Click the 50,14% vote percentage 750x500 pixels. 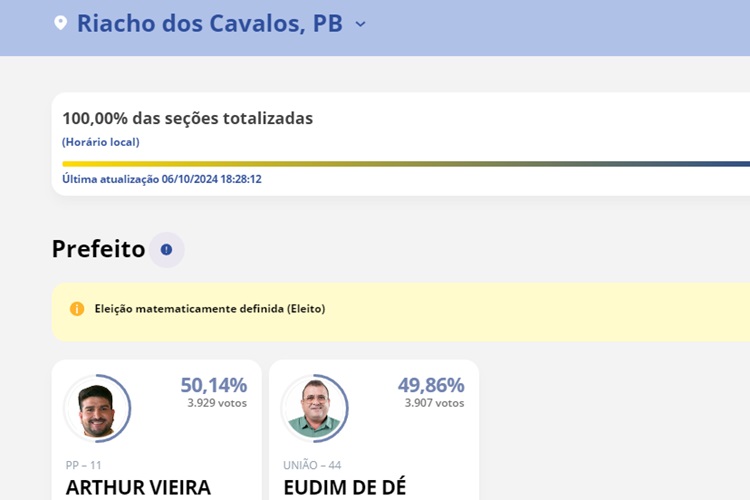tap(213, 385)
